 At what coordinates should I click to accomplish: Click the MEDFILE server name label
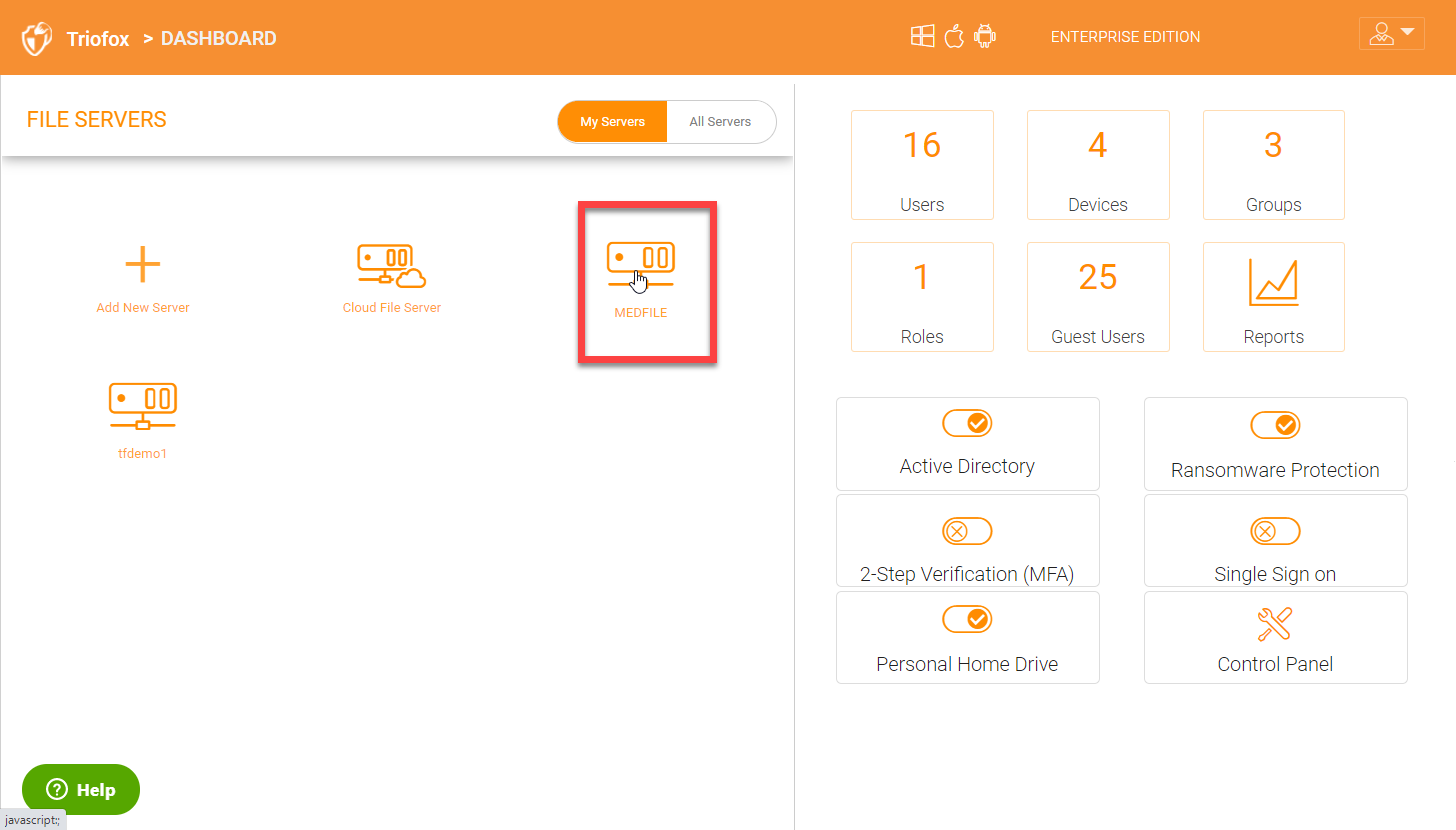pyautogui.click(x=641, y=313)
